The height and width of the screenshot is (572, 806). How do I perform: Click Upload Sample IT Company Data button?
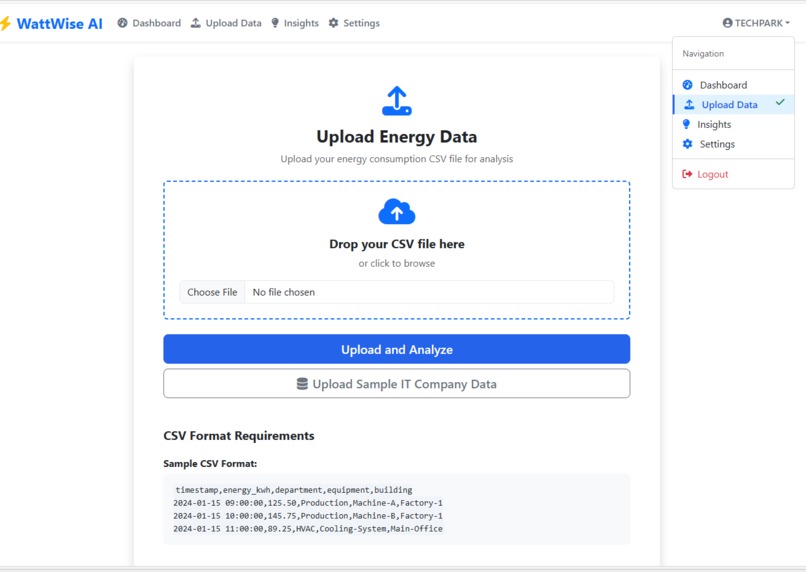(x=397, y=384)
